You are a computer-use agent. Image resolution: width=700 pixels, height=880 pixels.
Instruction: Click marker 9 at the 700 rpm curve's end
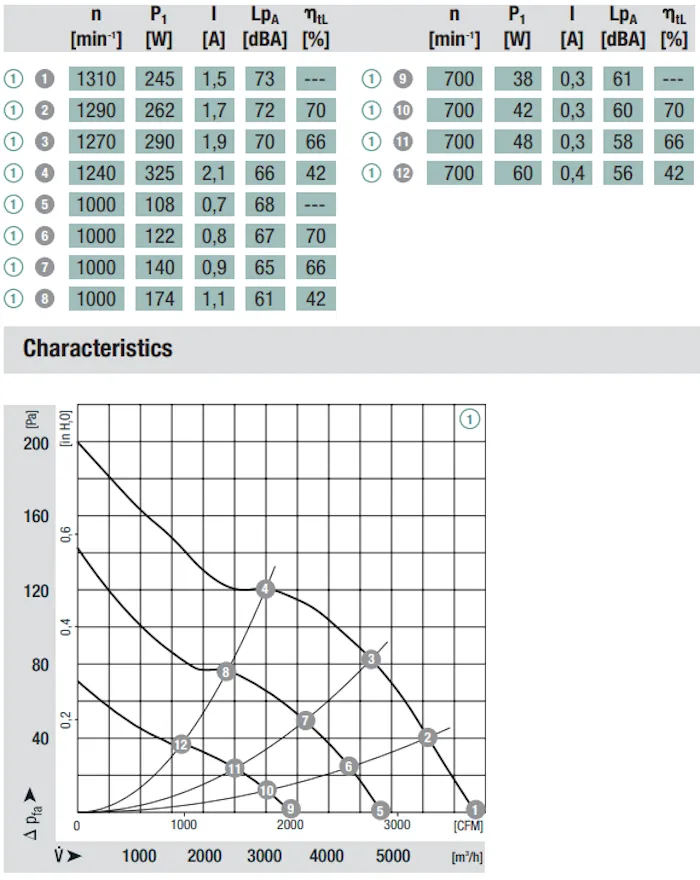point(290,809)
